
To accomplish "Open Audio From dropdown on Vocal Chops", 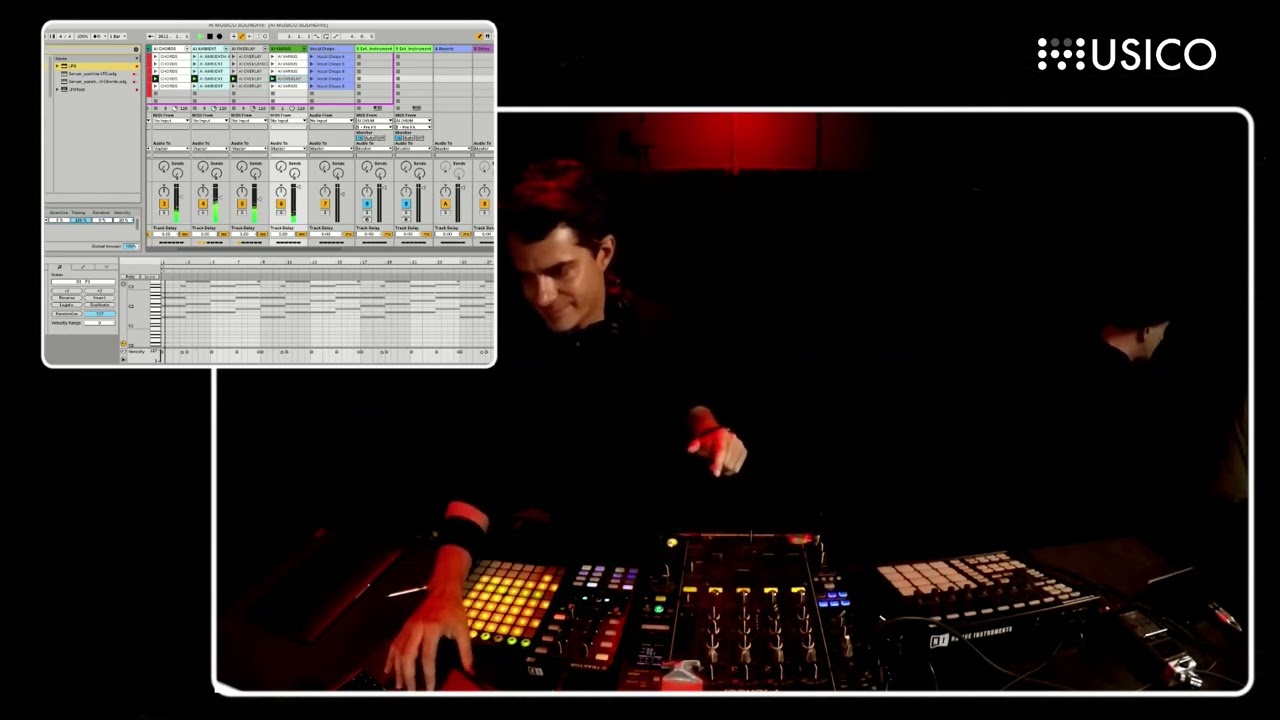I will click(331, 120).
